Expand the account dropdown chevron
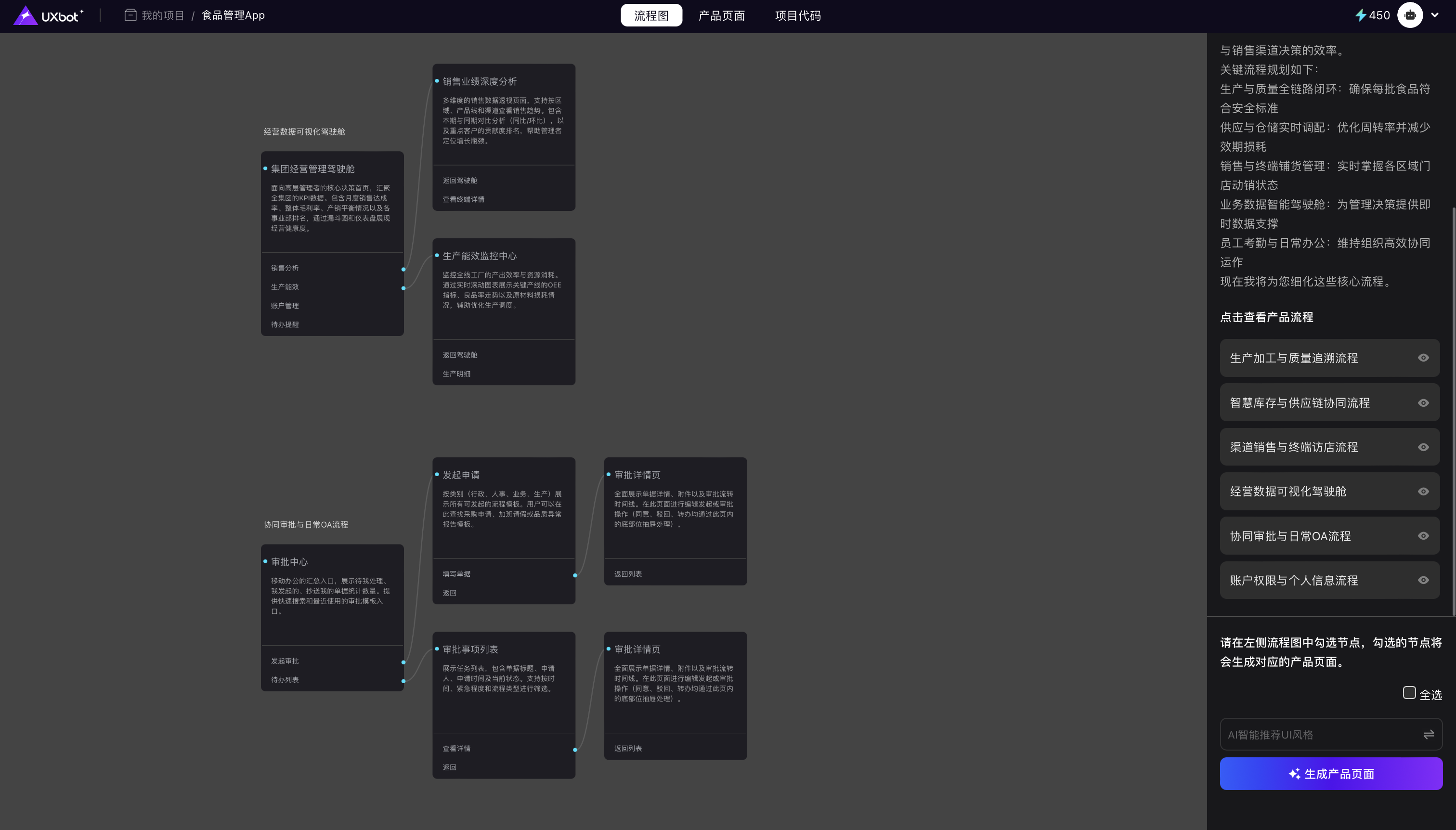Image resolution: width=1456 pixels, height=830 pixels. tap(1435, 15)
